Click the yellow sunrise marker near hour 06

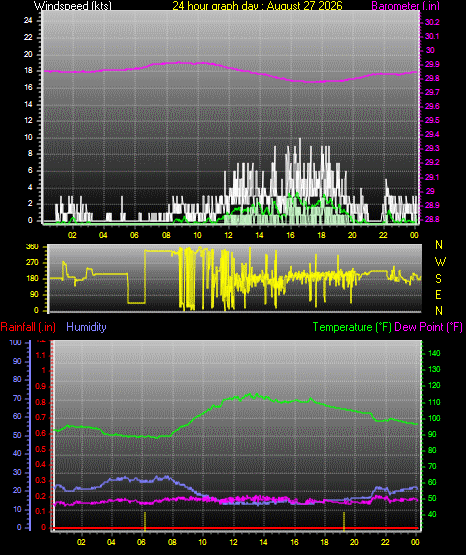click(145, 521)
